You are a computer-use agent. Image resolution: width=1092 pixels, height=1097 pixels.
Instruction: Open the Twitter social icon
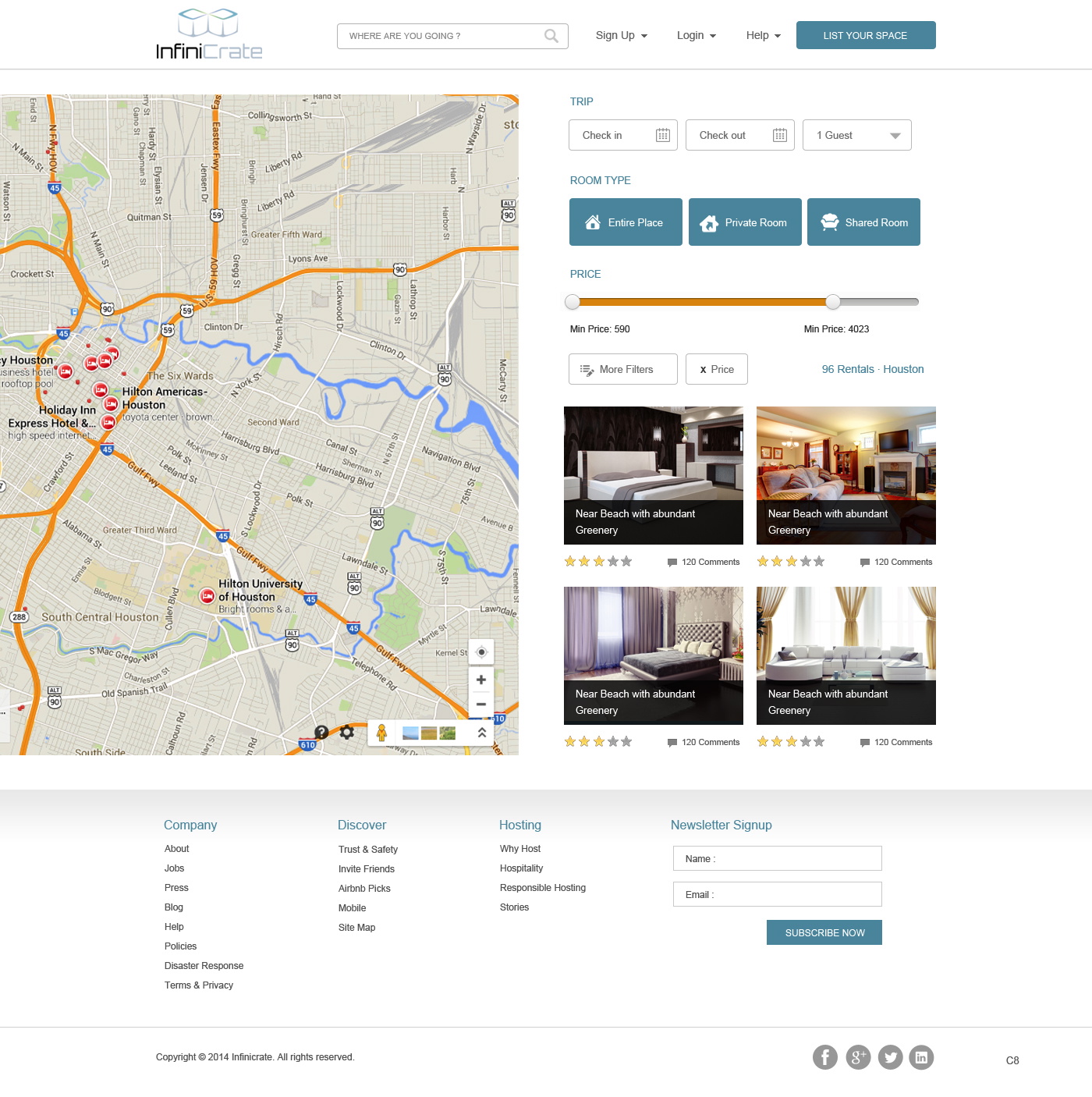[x=891, y=1057]
